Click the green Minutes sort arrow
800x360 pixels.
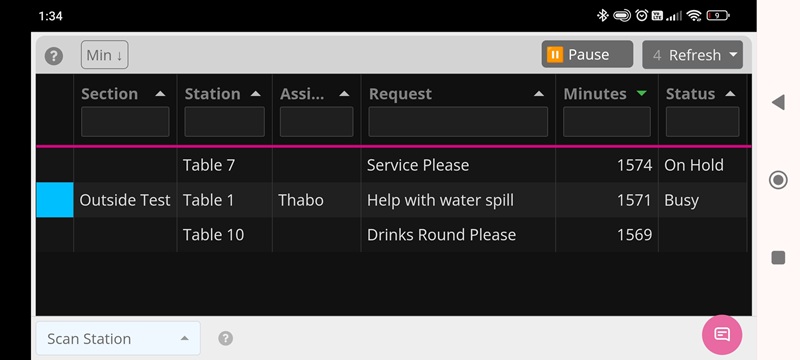[642, 93]
